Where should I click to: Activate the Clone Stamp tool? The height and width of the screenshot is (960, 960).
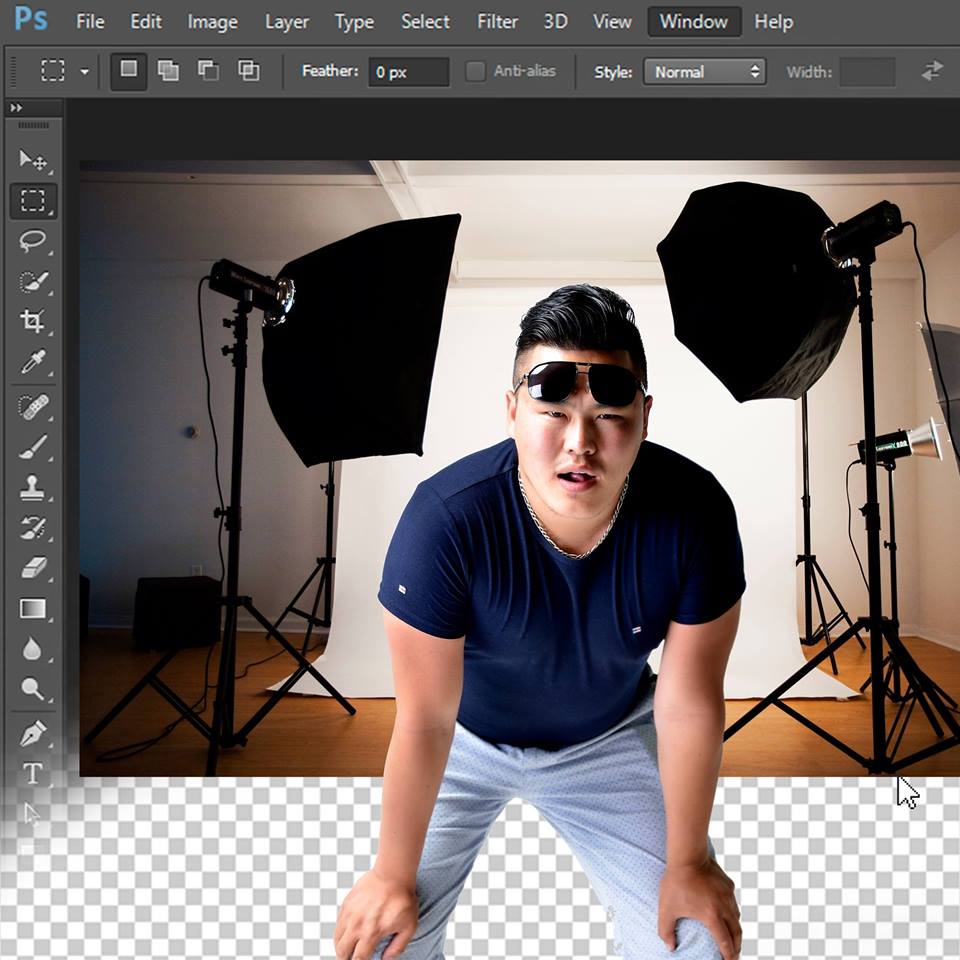(33, 487)
